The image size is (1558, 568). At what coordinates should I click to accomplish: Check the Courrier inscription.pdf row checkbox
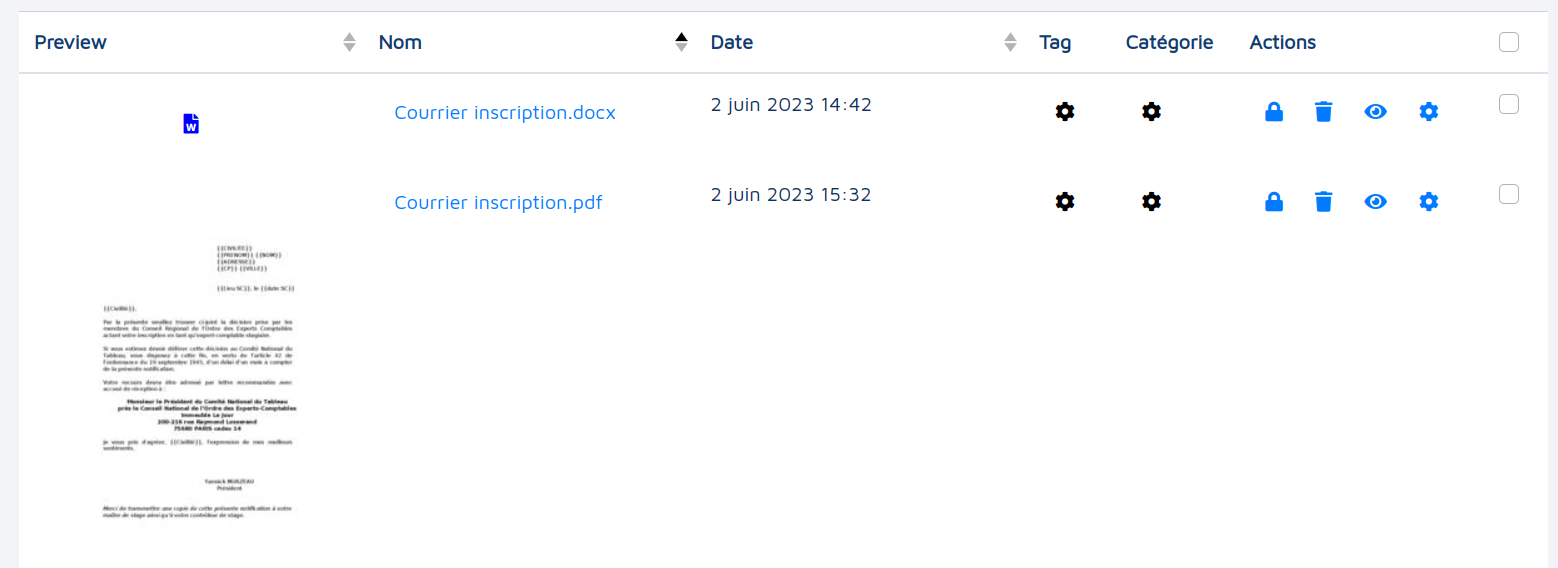(1509, 194)
